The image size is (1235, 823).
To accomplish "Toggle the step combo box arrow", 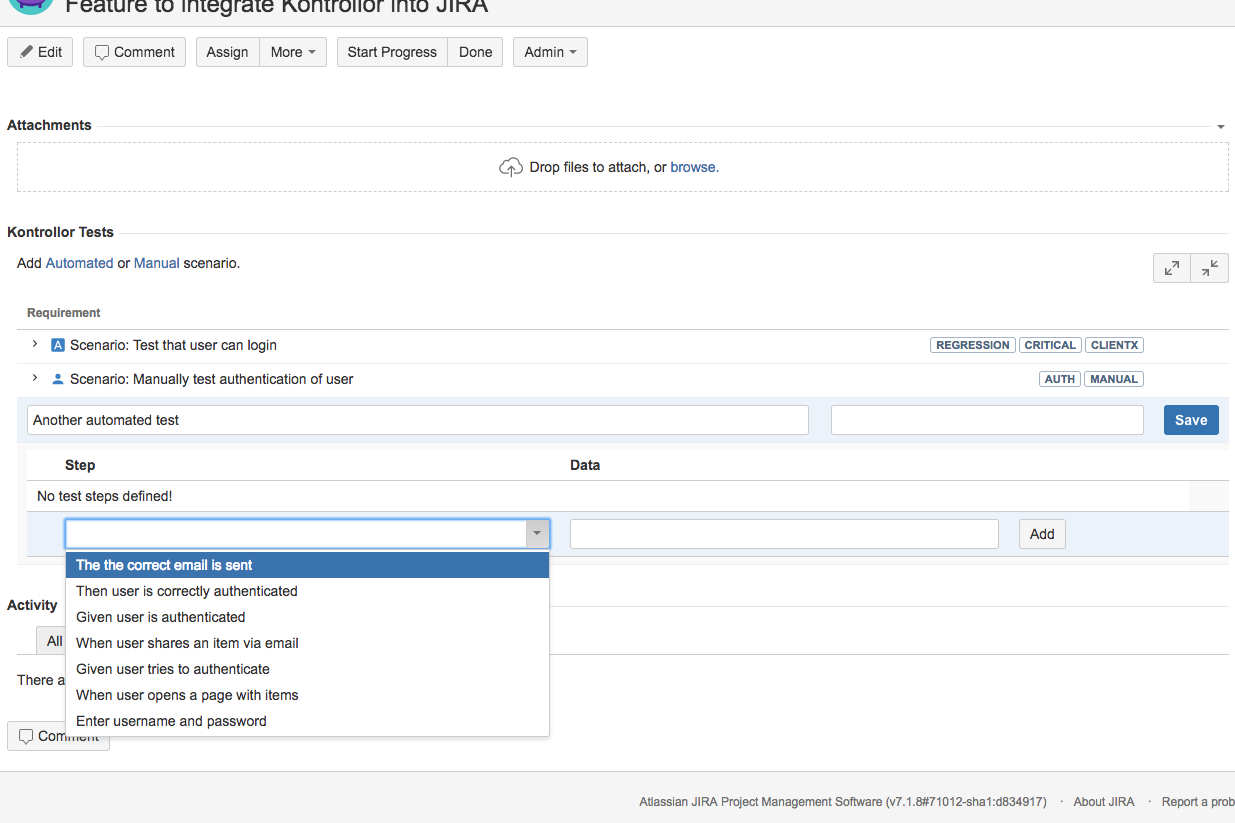I will click(x=538, y=534).
